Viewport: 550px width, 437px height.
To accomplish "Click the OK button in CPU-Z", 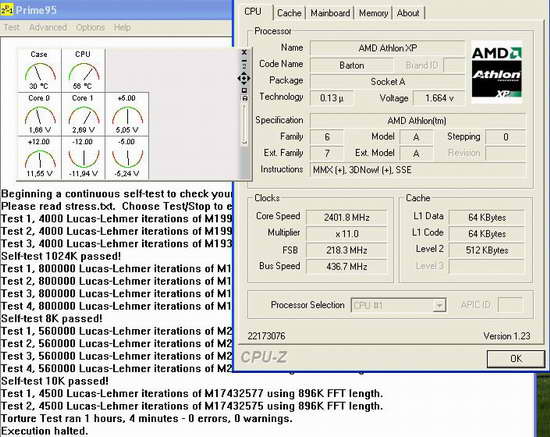I will click(x=516, y=358).
